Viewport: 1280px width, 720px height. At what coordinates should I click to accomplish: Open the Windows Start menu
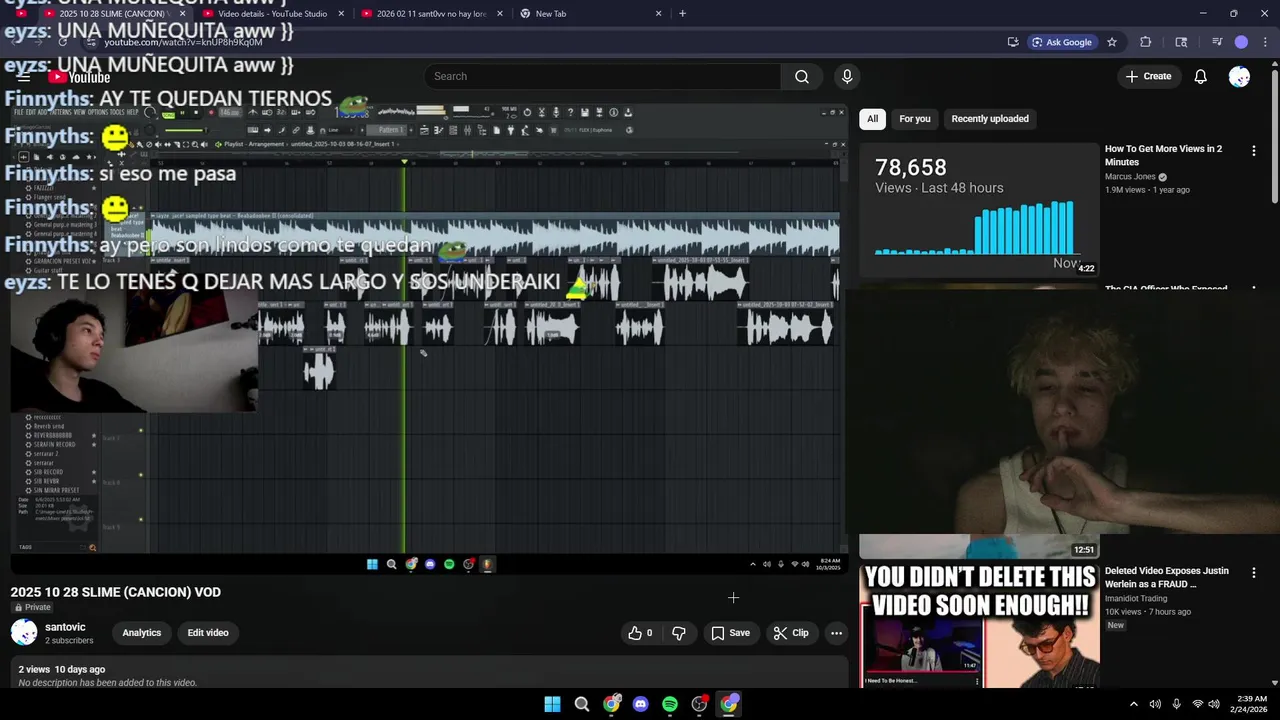[x=552, y=704]
